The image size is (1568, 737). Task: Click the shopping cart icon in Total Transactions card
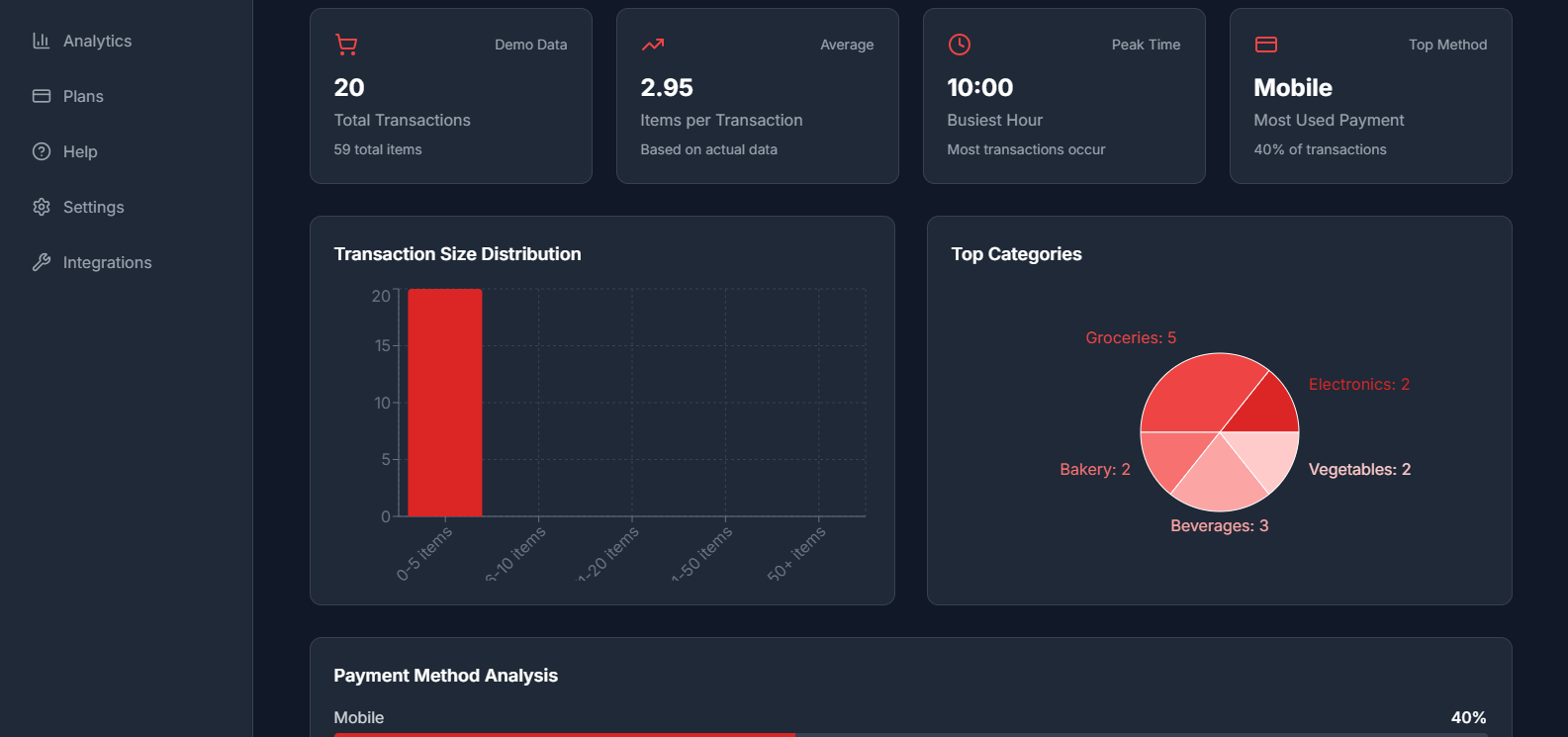[x=346, y=45]
